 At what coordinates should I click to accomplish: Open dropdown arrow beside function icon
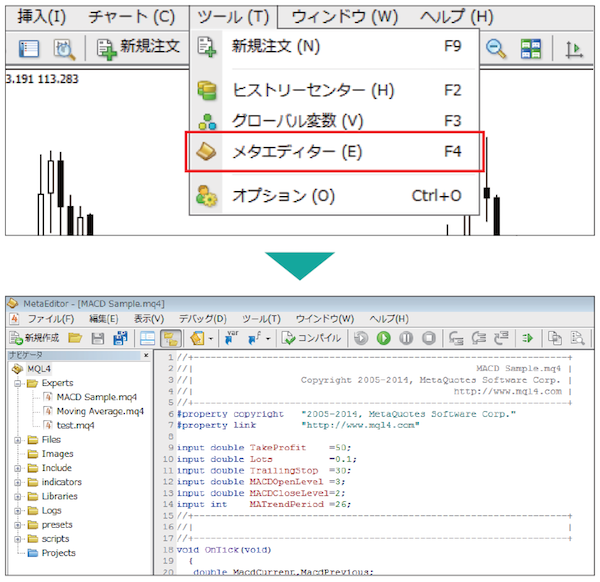click(x=268, y=339)
